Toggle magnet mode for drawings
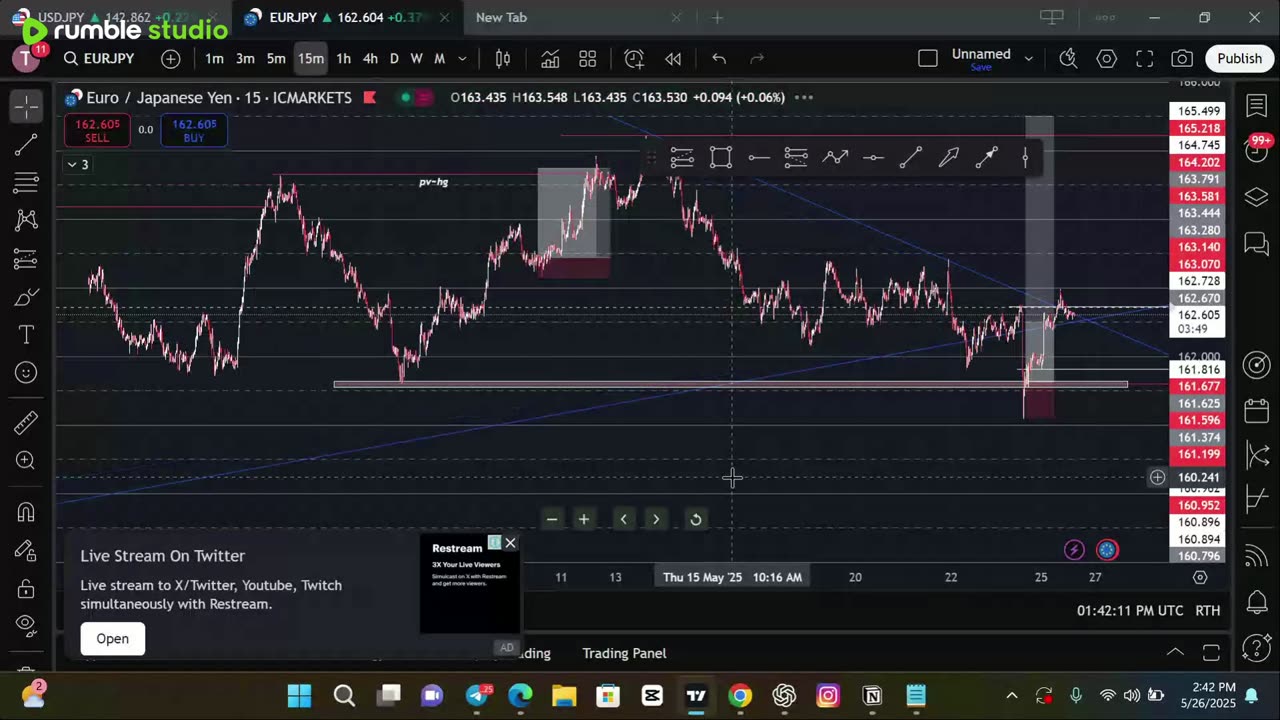 click(x=27, y=513)
